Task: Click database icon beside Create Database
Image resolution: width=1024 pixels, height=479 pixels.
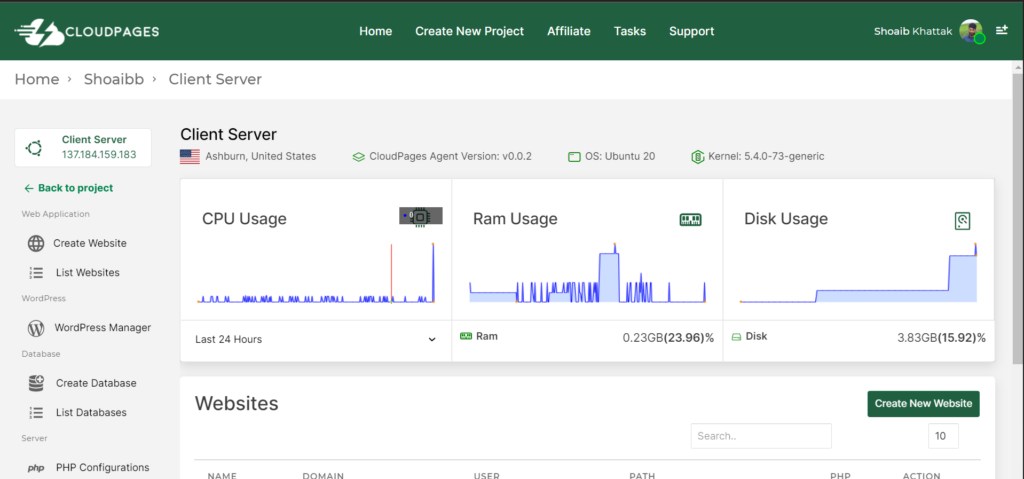Action: (36, 384)
